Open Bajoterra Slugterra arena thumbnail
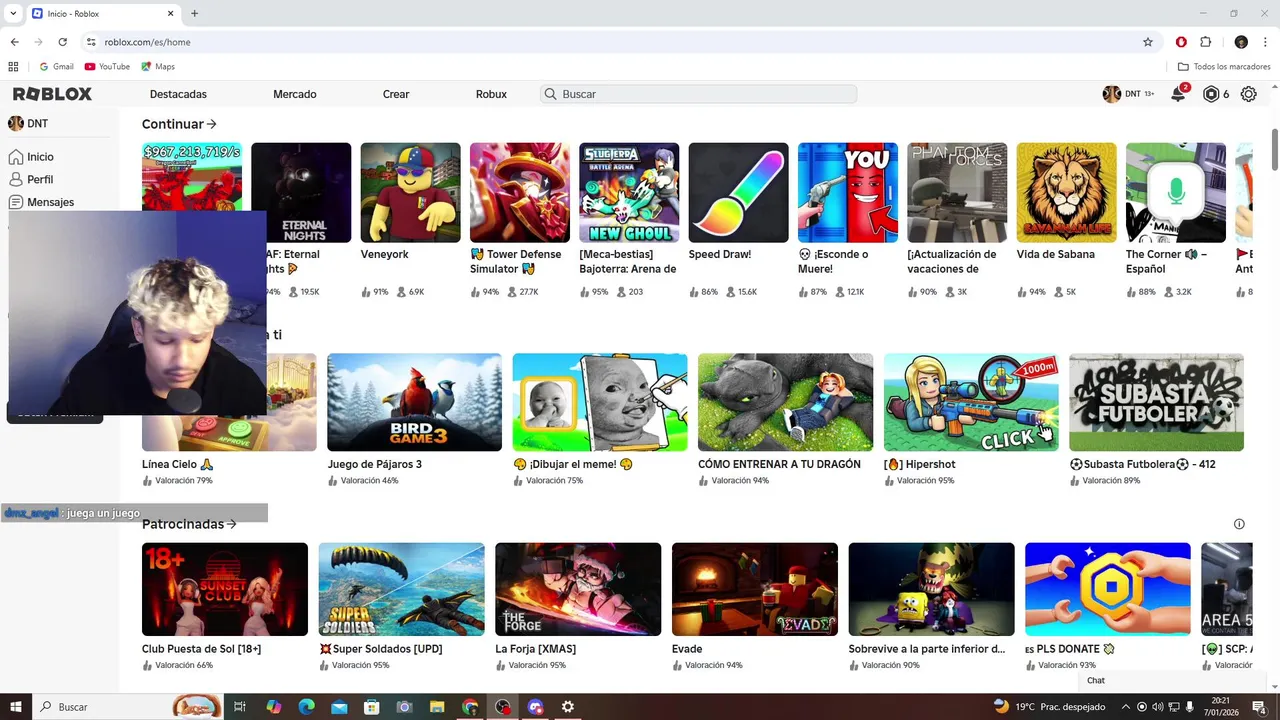1280x720 pixels. (629, 192)
